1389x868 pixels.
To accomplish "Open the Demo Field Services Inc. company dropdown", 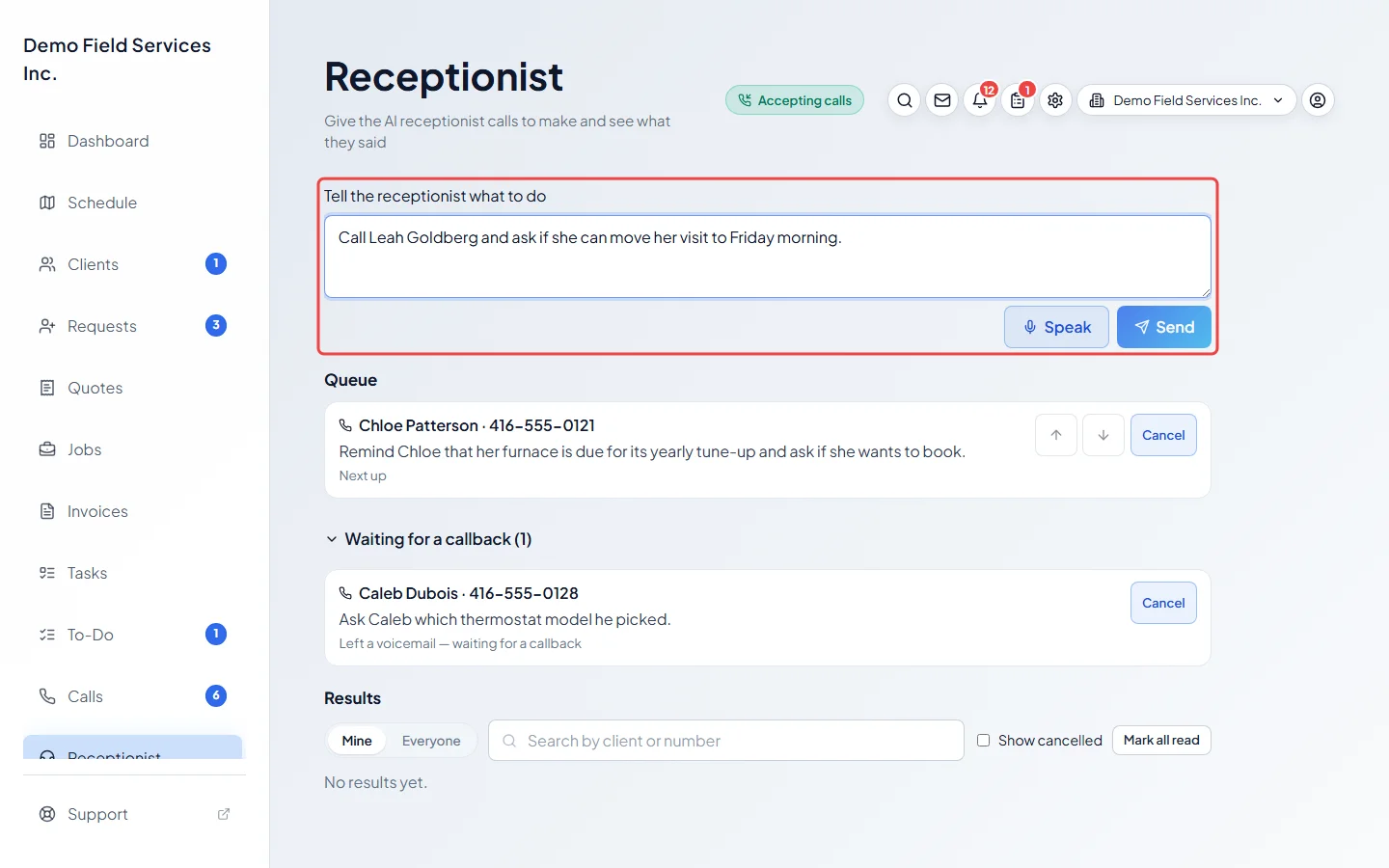I will point(1186,100).
